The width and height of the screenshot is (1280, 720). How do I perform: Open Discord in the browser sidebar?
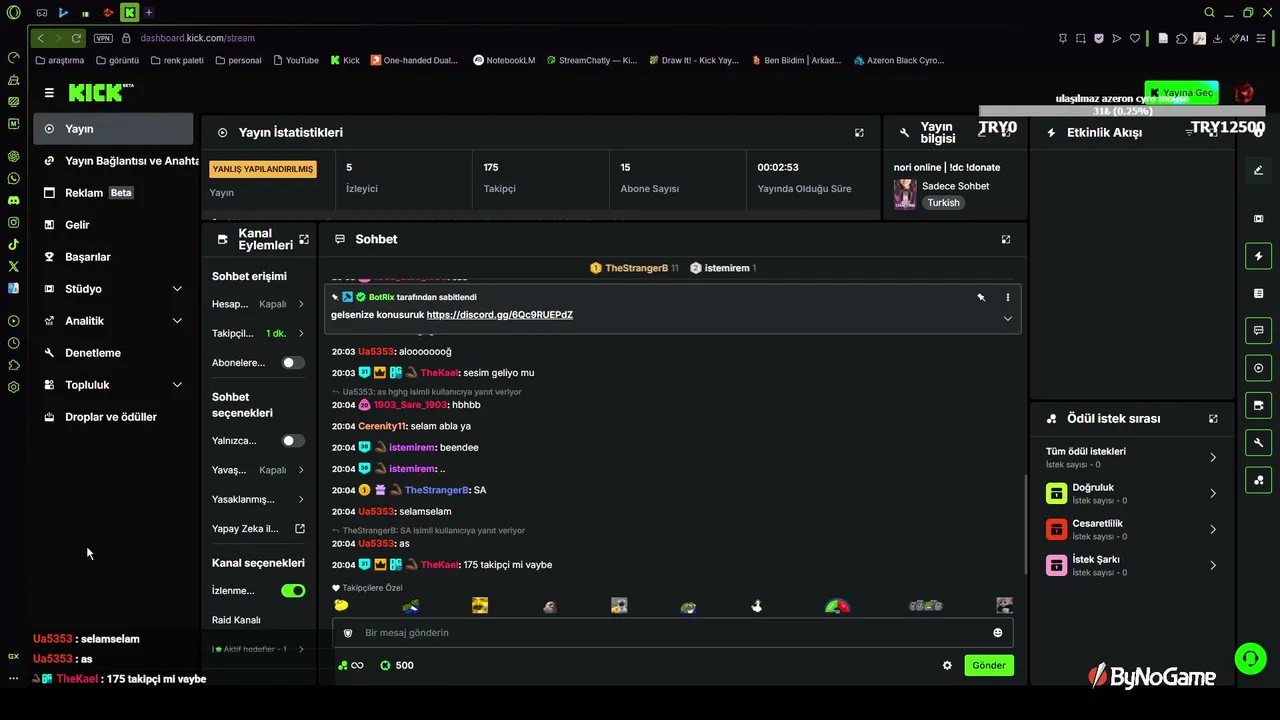coord(13,200)
